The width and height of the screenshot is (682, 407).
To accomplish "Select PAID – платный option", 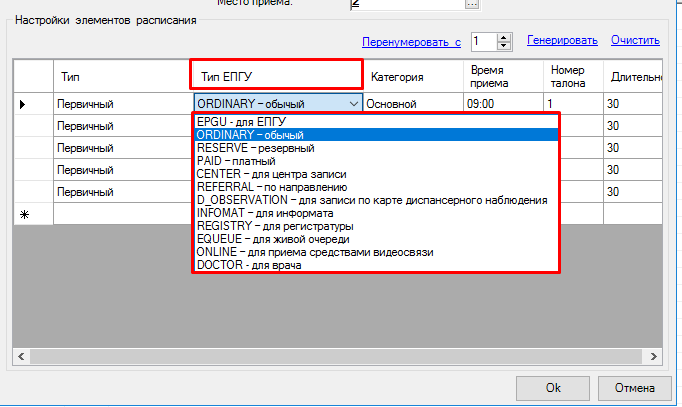I will [x=236, y=161].
